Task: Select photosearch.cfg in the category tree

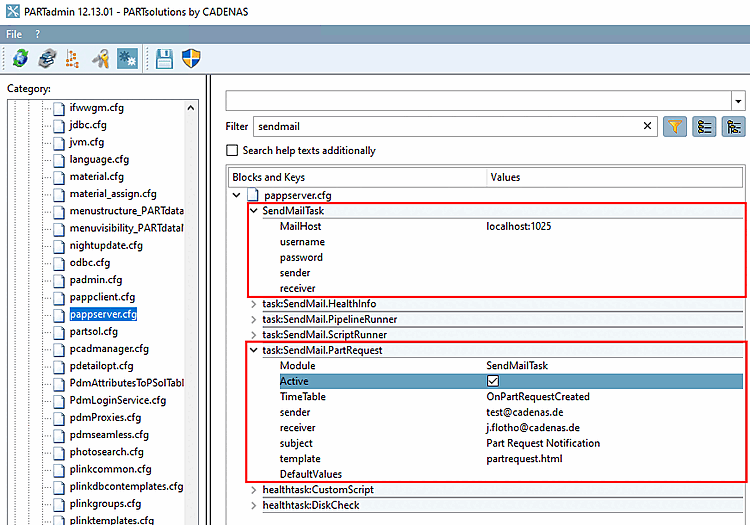Action: (x=107, y=452)
